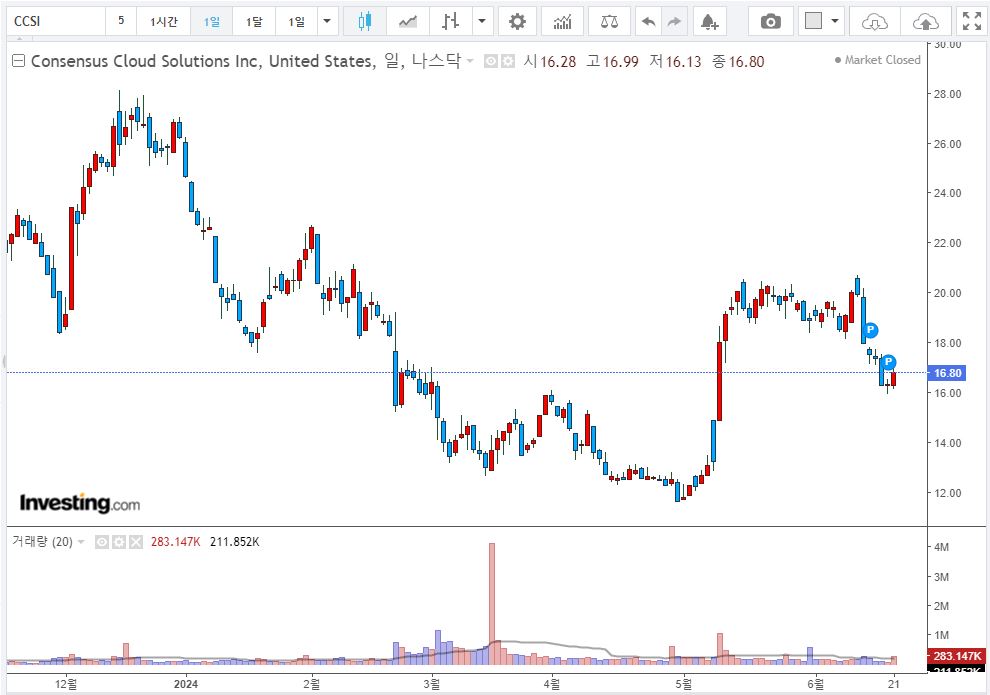
Task: Toggle fullscreen chart mode
Action: pos(972,21)
